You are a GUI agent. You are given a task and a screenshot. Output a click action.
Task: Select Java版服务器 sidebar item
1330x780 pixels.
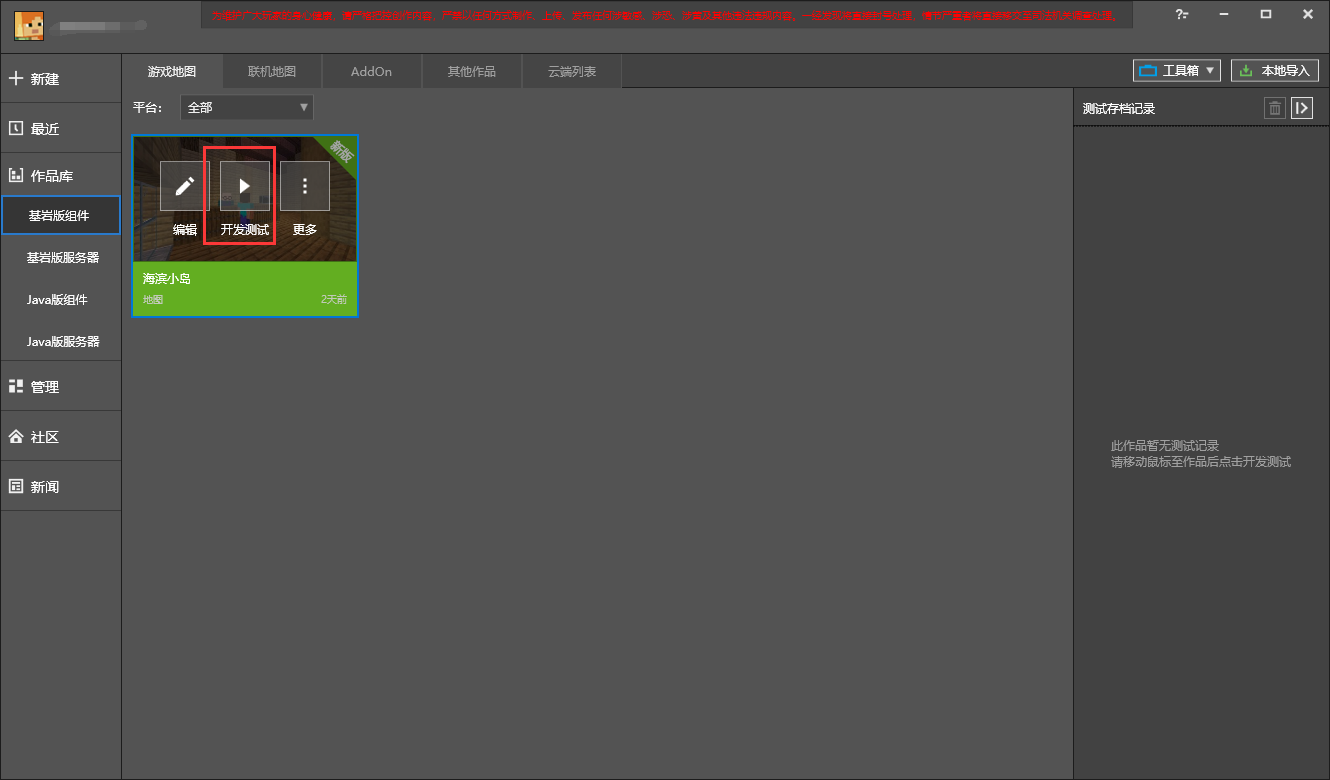tap(60, 341)
